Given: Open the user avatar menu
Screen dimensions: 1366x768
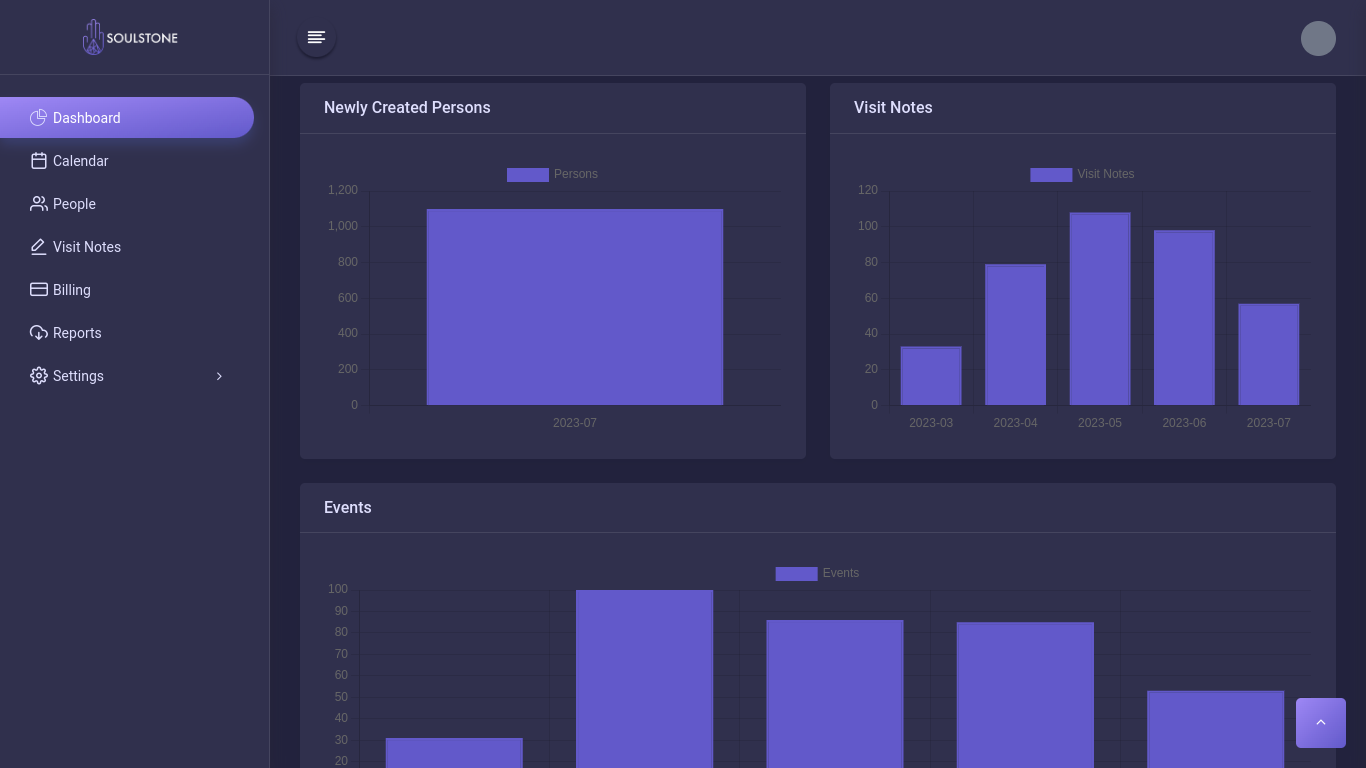Looking at the screenshot, I should 1318,38.
